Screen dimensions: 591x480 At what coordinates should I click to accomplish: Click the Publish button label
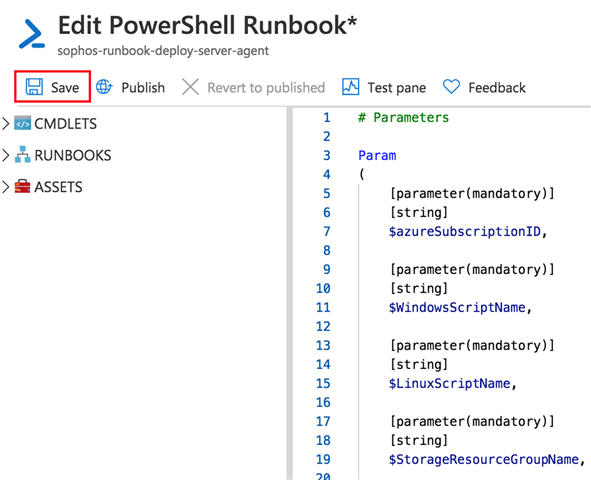tap(143, 87)
